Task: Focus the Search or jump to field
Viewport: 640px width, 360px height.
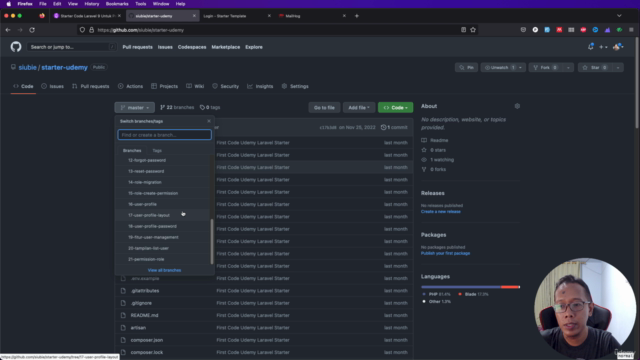Action: point(72,47)
